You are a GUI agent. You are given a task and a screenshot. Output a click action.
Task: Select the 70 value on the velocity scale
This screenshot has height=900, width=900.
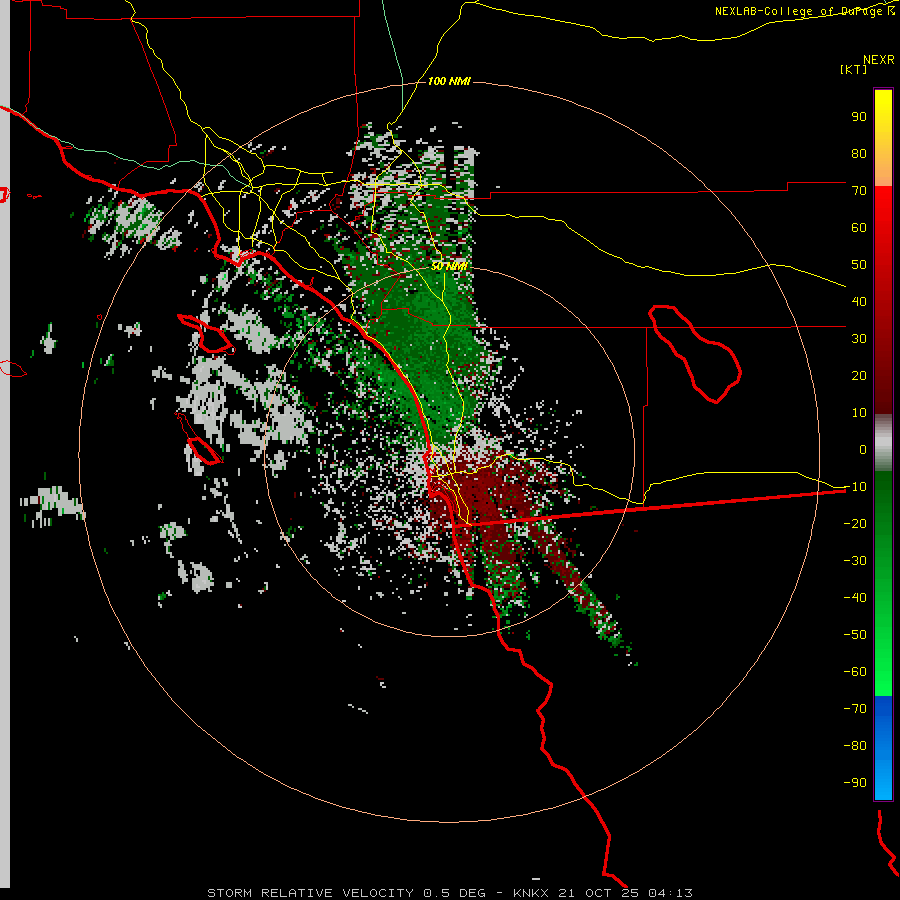[859, 191]
